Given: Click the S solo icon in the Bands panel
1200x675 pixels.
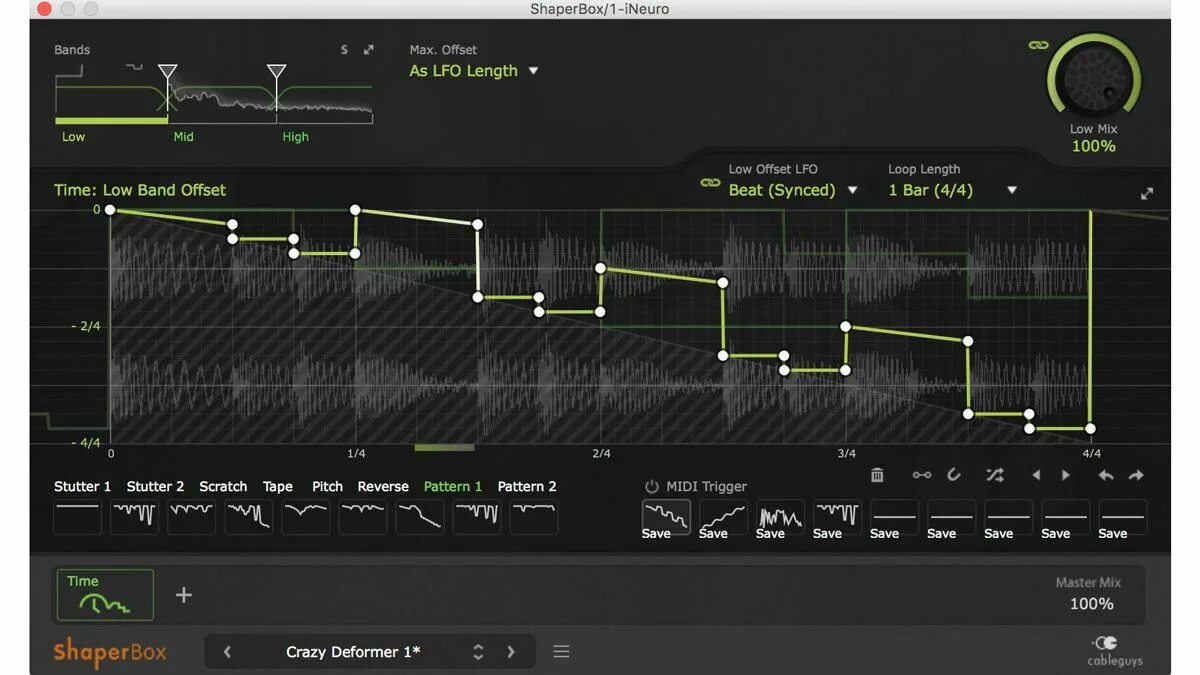Looking at the screenshot, I should tap(344, 50).
